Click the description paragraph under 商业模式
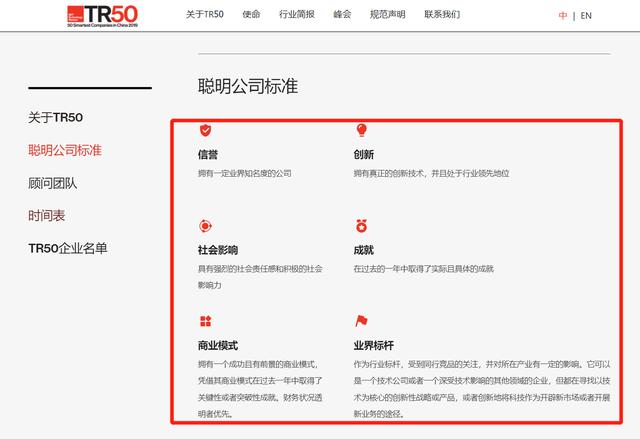Viewport: 640px width, 439px height. tap(260, 389)
